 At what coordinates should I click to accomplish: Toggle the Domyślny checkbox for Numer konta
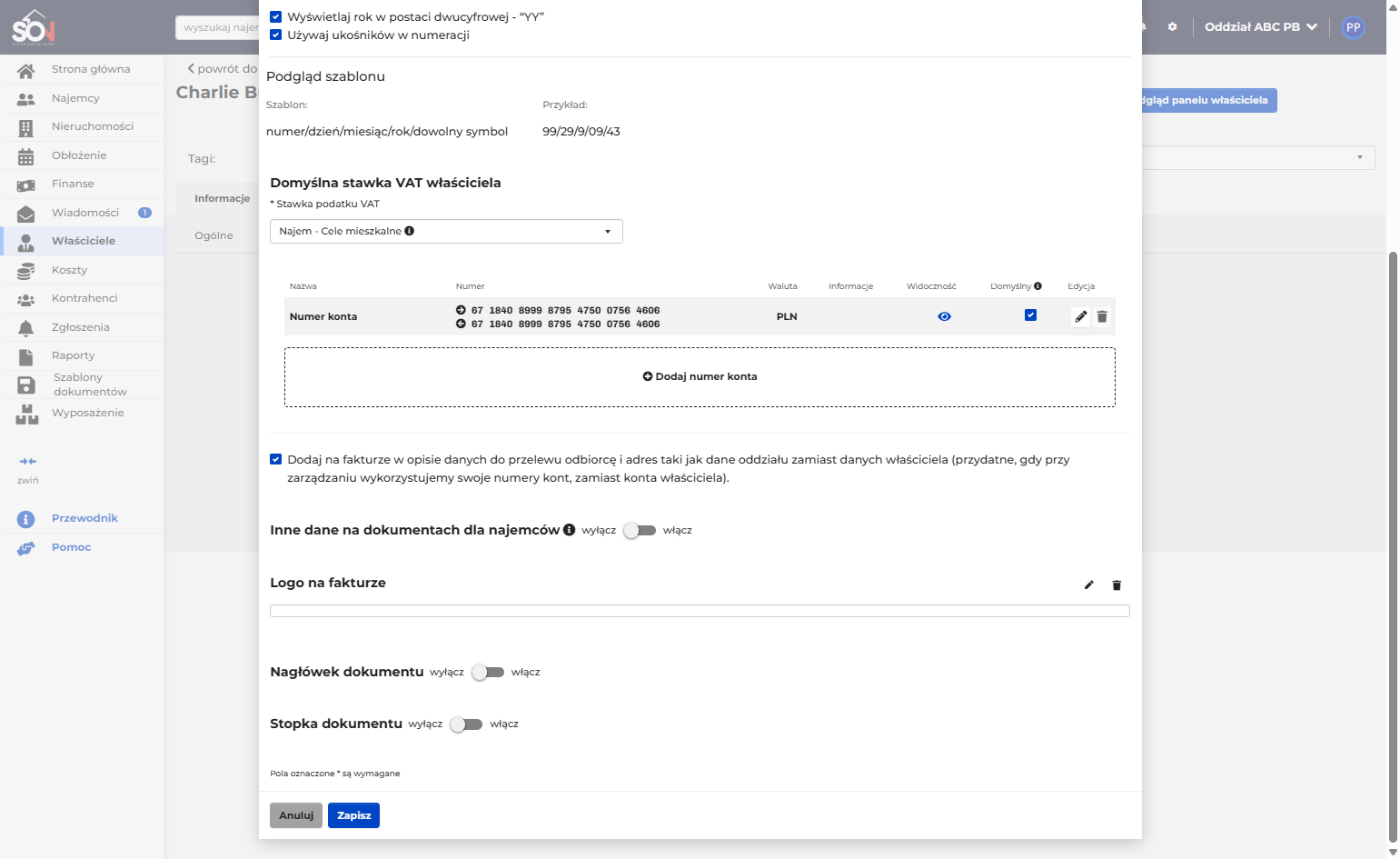pyautogui.click(x=1030, y=315)
